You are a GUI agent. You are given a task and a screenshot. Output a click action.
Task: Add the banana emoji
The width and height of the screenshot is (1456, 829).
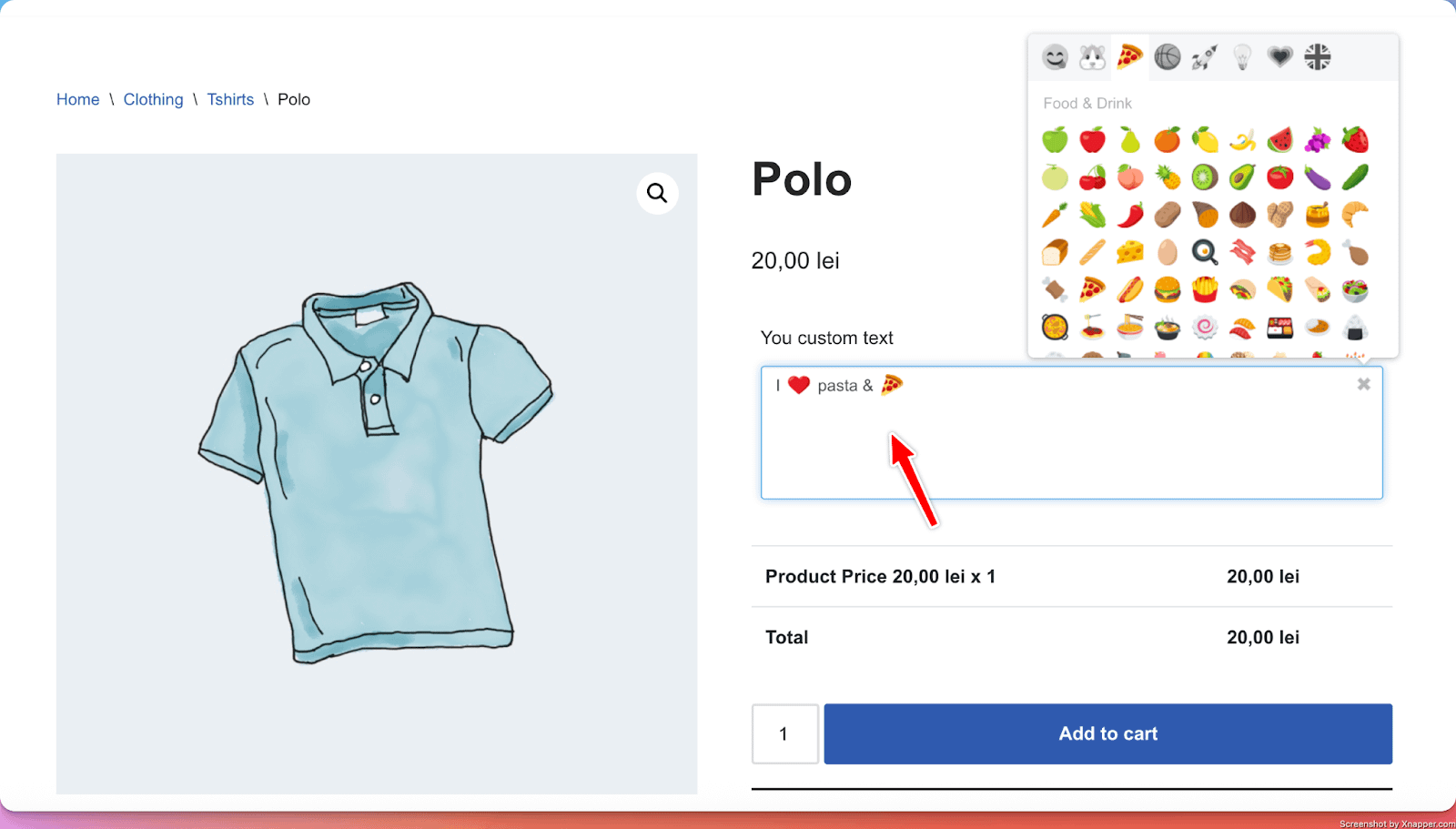tap(1242, 139)
